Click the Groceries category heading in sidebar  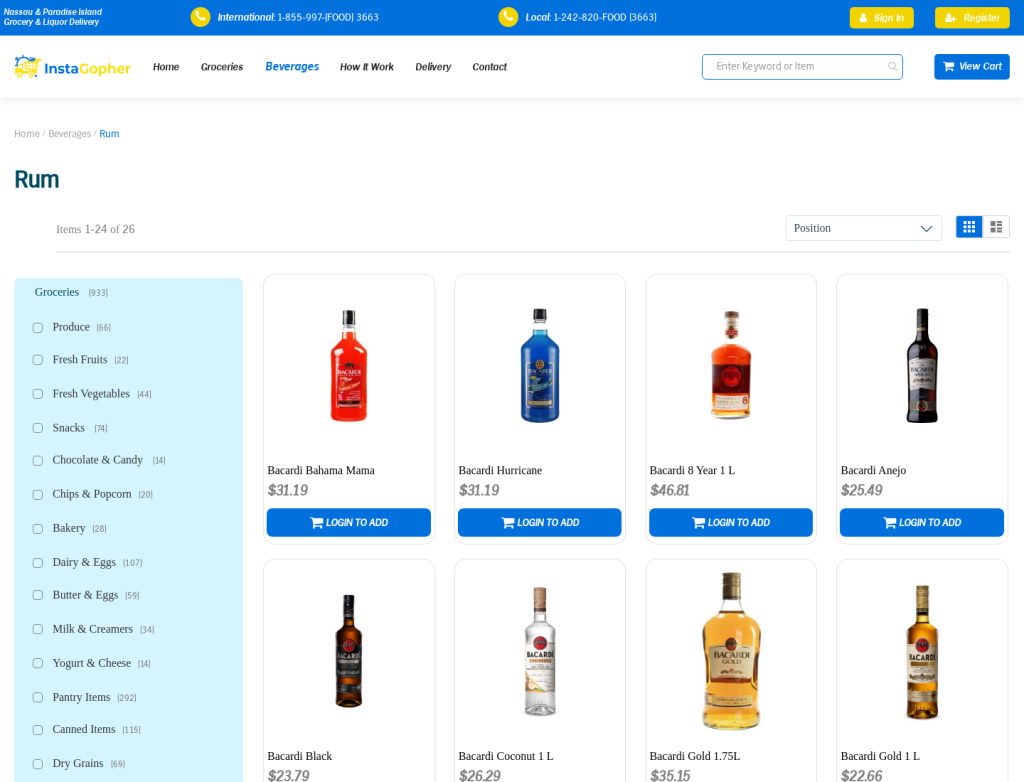pos(57,292)
